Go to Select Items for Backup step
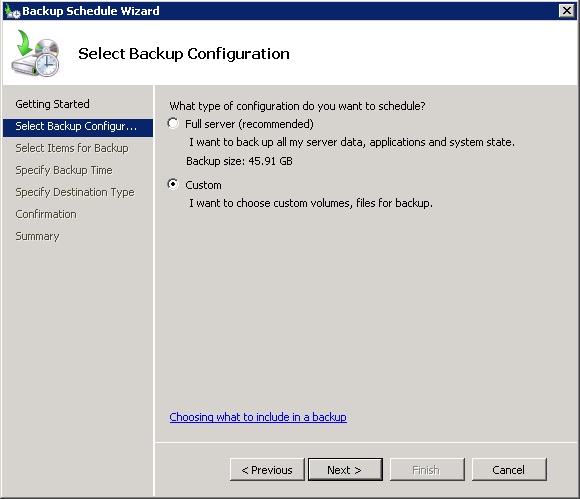 (72, 148)
